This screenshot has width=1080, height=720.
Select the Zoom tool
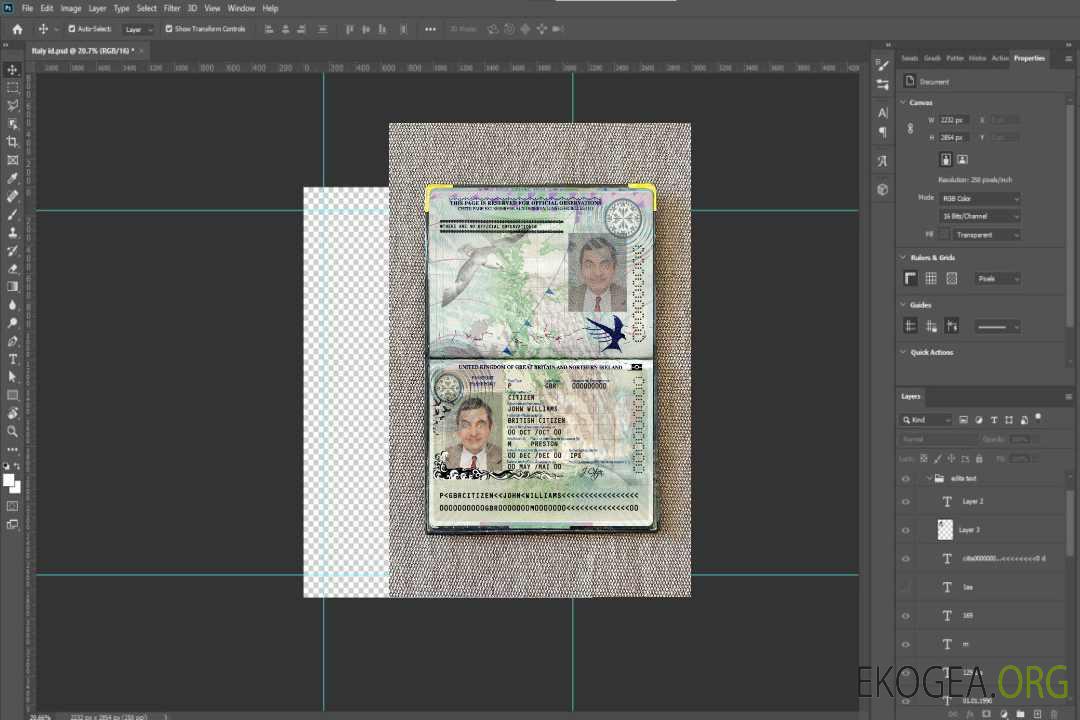tap(12, 431)
